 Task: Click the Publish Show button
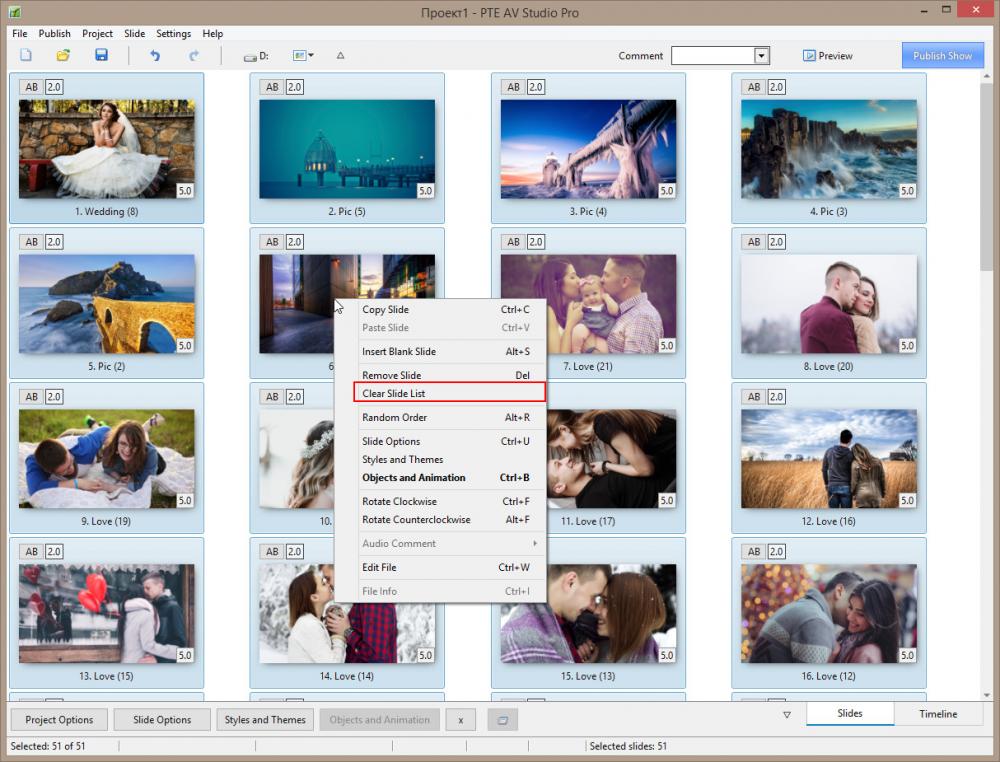(943, 55)
